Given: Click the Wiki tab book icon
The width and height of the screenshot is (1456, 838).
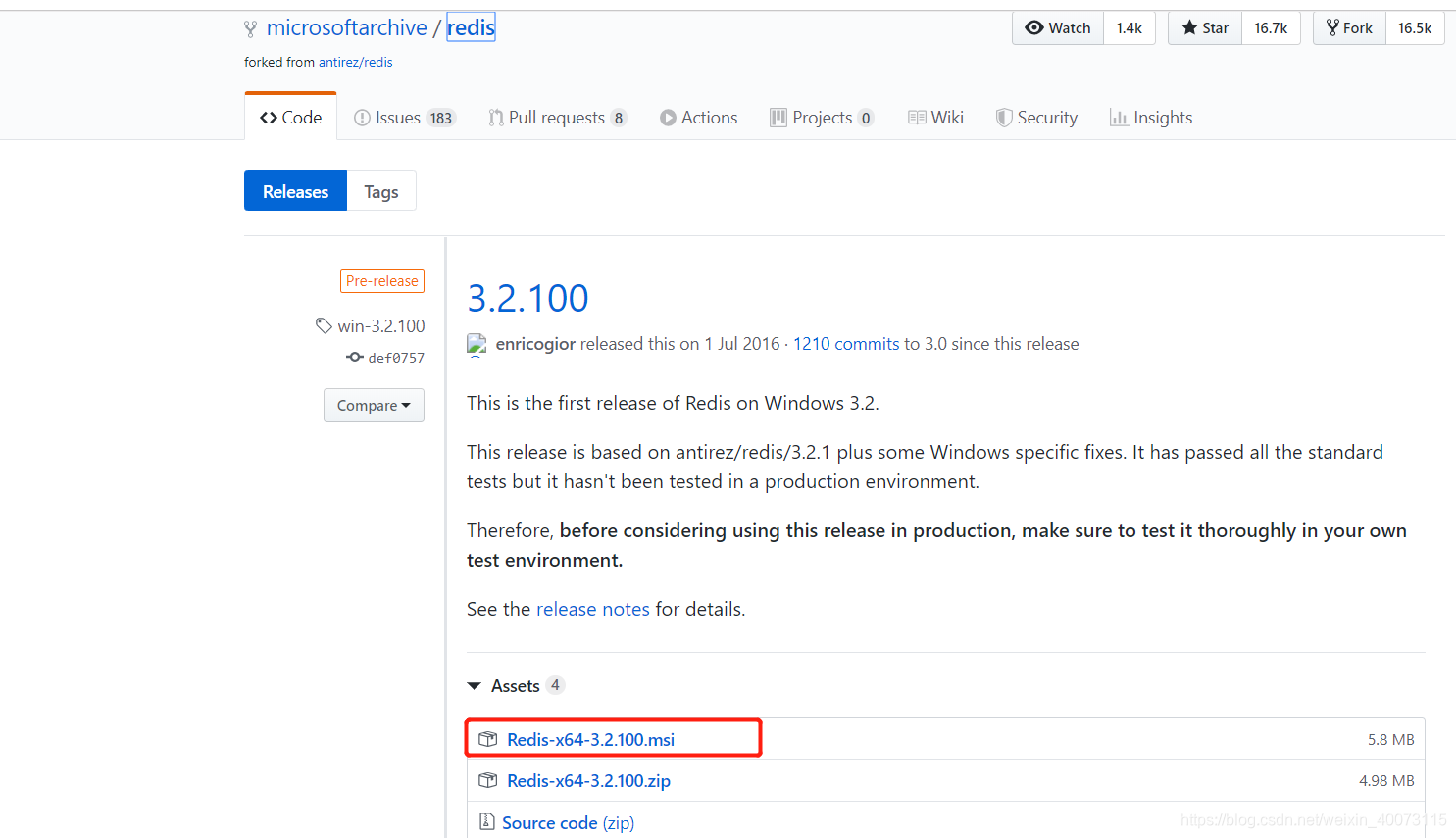Looking at the screenshot, I should click(x=917, y=118).
